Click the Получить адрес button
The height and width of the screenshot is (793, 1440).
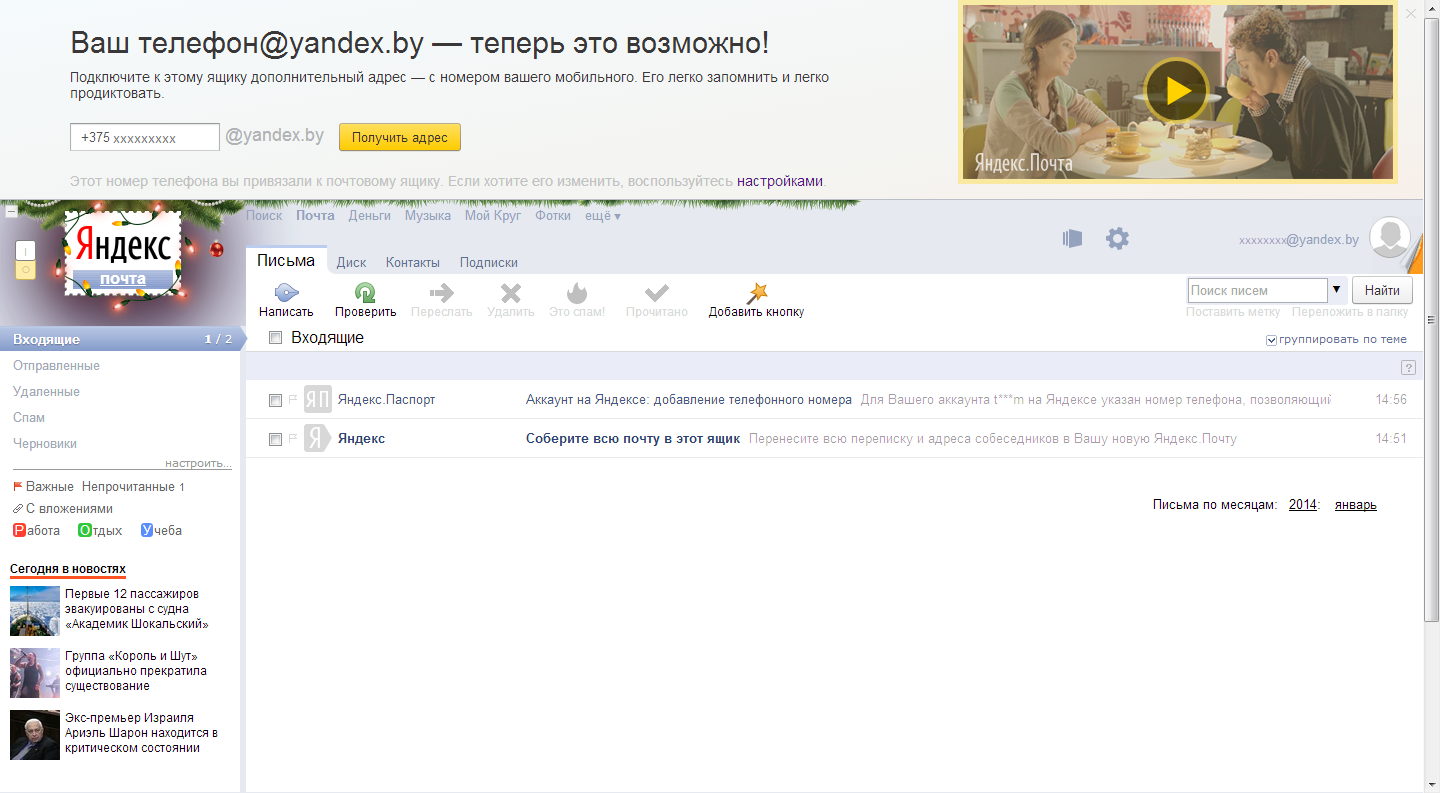pos(400,138)
